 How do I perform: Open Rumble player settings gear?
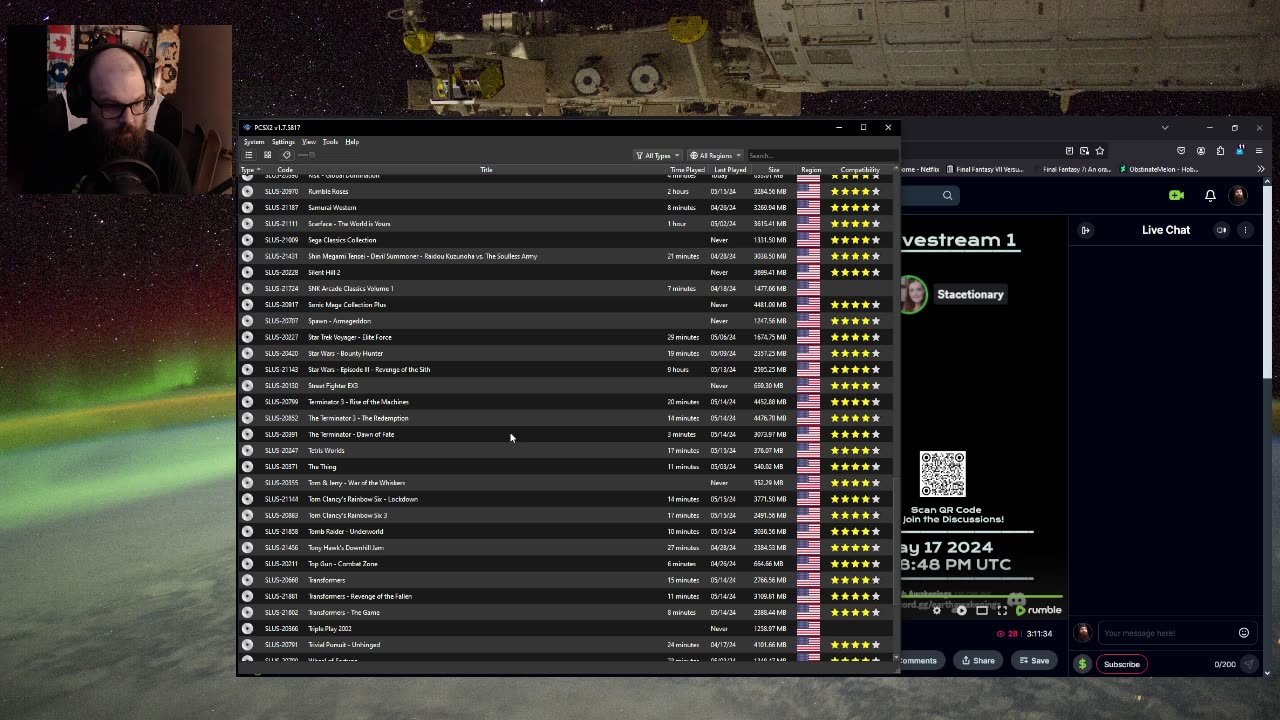(x=936, y=610)
